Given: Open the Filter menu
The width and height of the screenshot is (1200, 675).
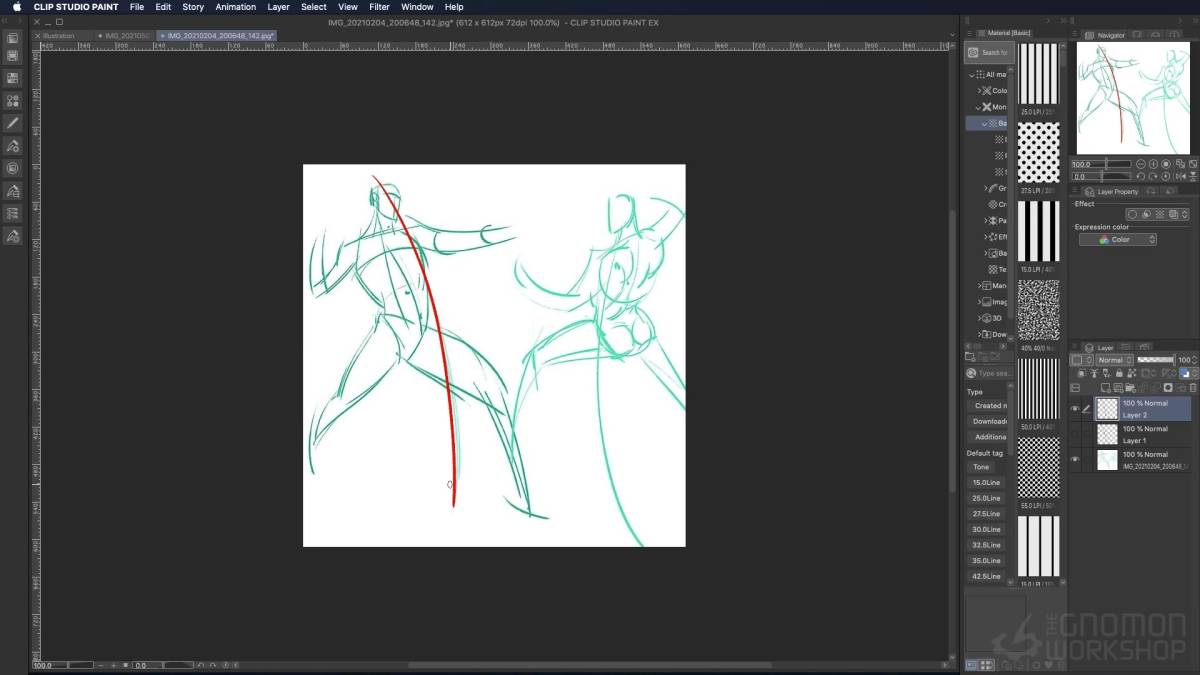Looking at the screenshot, I should click(x=379, y=7).
